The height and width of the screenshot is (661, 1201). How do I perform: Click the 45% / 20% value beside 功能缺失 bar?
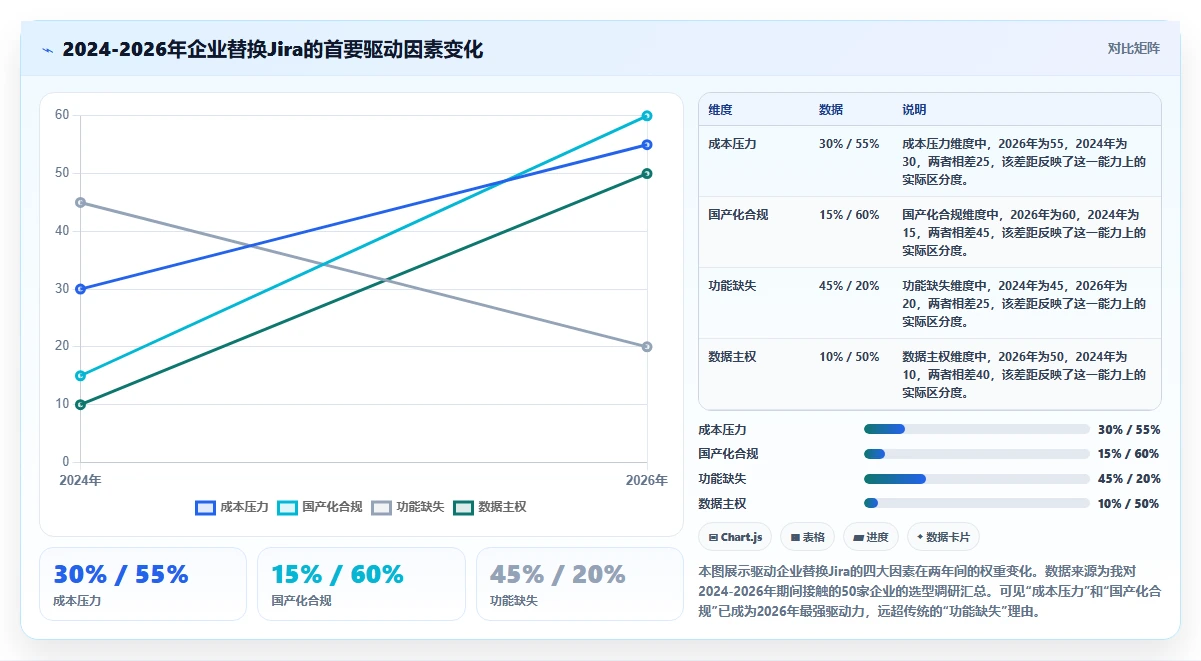point(1129,479)
